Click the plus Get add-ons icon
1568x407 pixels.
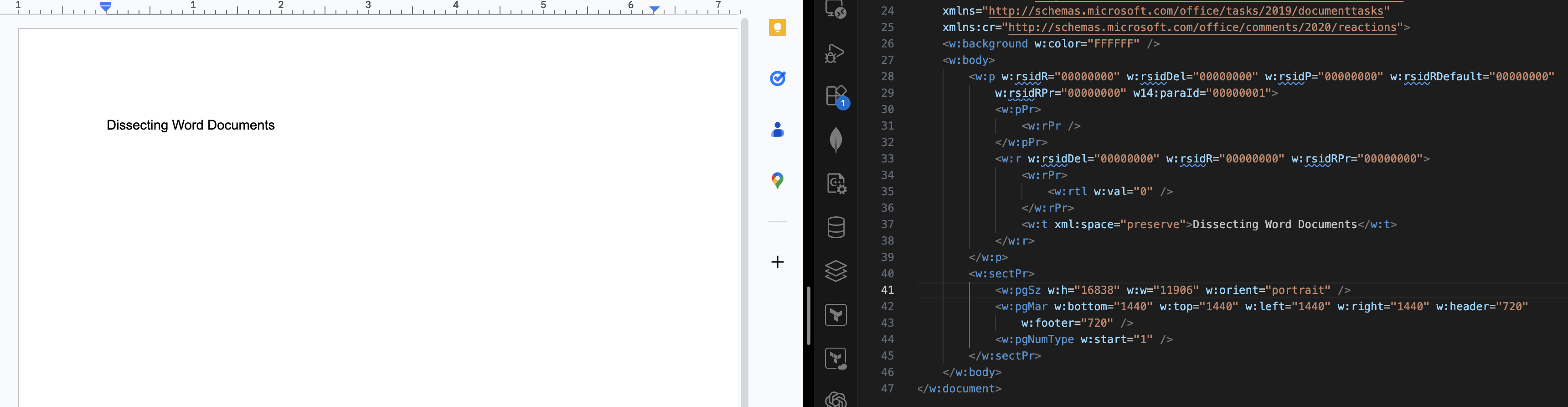(x=777, y=262)
